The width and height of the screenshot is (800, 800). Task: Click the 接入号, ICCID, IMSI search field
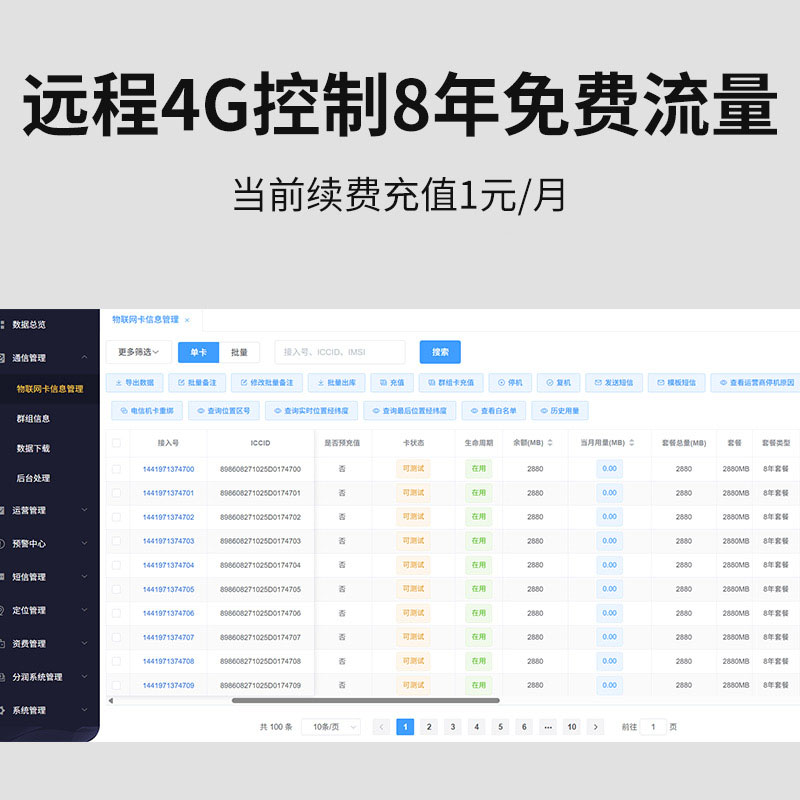point(340,352)
